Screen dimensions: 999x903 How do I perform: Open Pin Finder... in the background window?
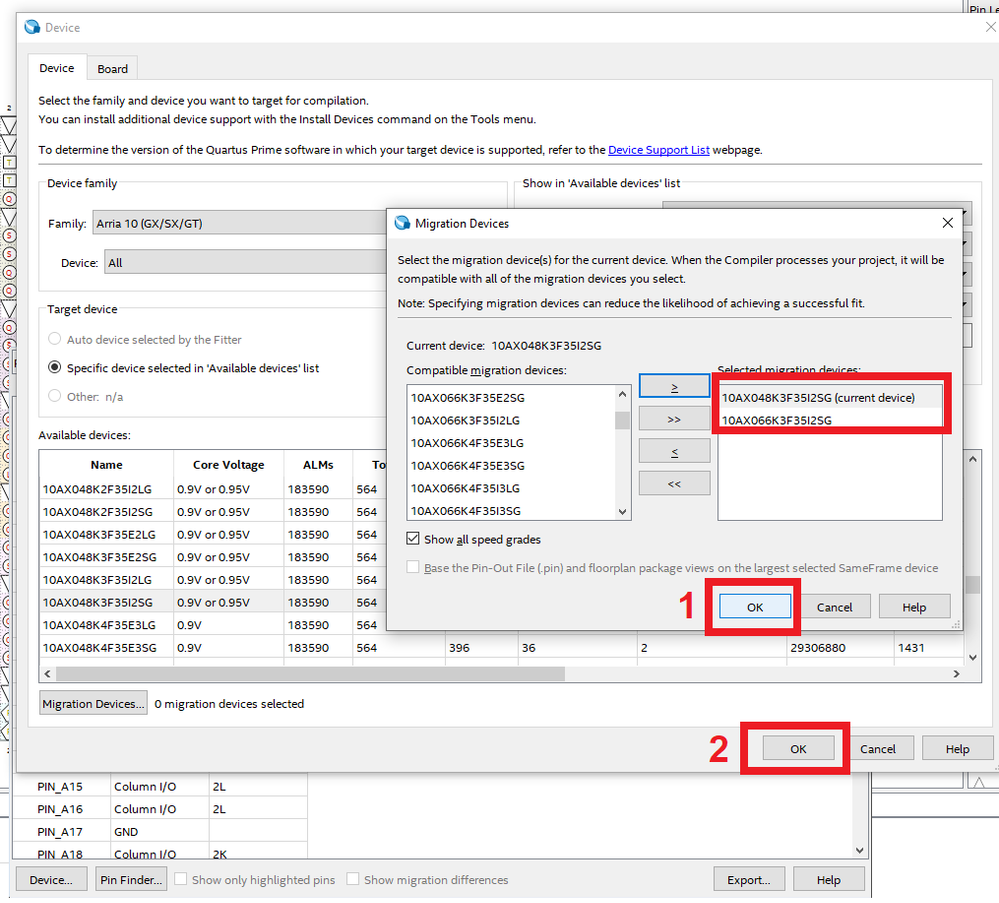coord(131,879)
